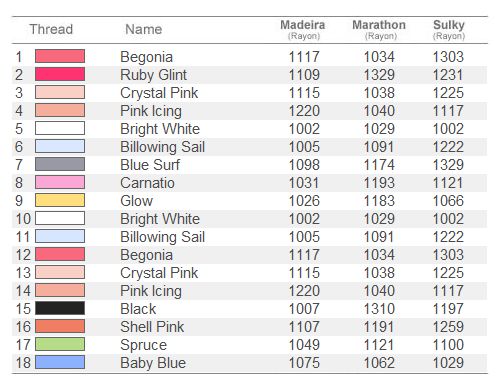Select the yellow Glow swatch

60,200
